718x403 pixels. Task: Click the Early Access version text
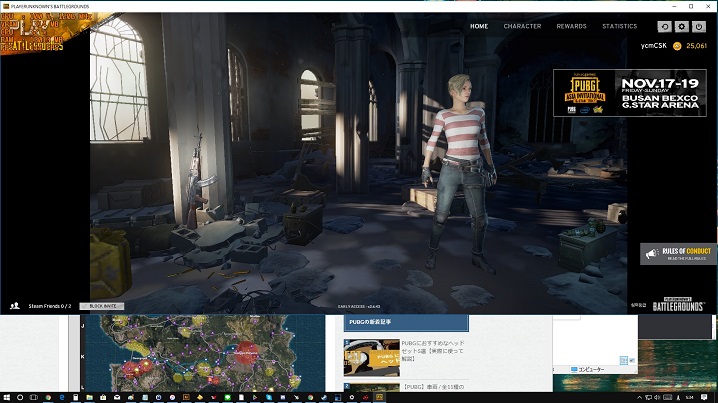359,306
